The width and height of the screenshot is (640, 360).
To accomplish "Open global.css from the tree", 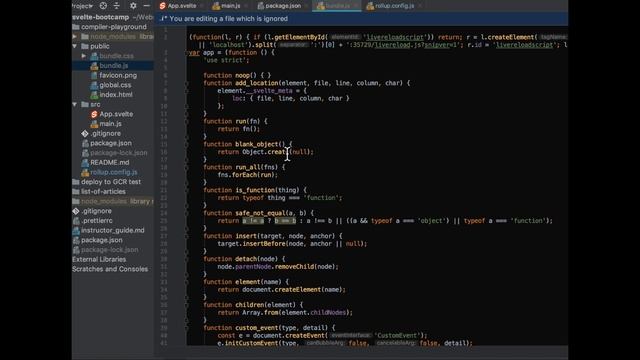I will [115, 85].
